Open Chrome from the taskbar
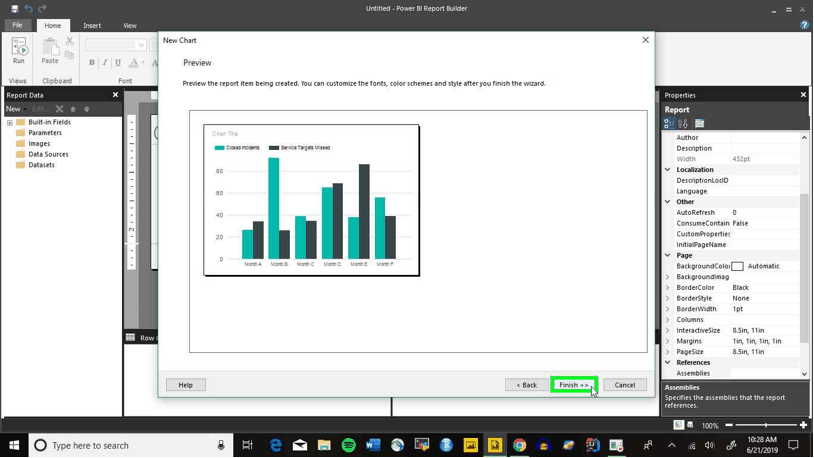Image resolution: width=814 pixels, height=458 pixels. click(x=519, y=445)
